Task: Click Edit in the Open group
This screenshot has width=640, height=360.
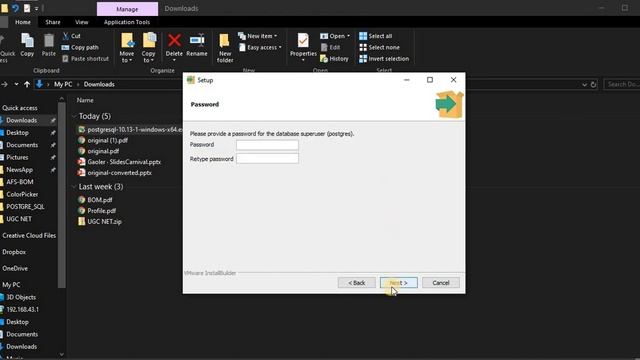Action: click(330, 47)
